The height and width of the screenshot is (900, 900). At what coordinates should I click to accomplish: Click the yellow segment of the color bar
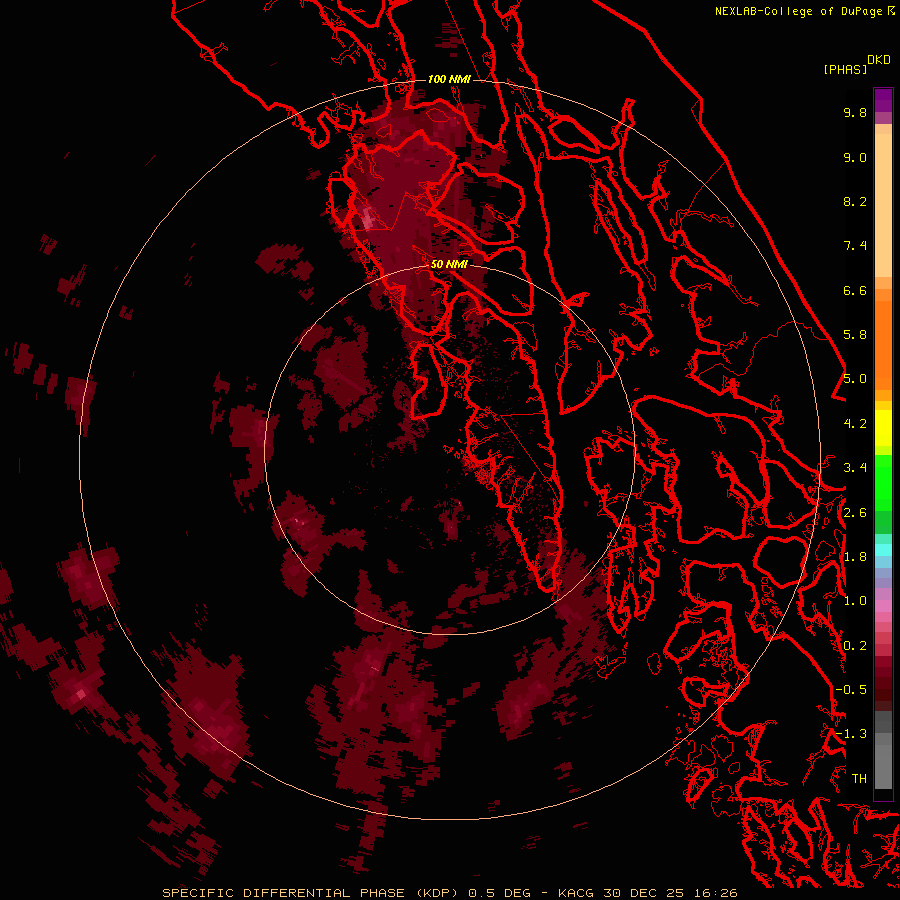click(x=883, y=428)
